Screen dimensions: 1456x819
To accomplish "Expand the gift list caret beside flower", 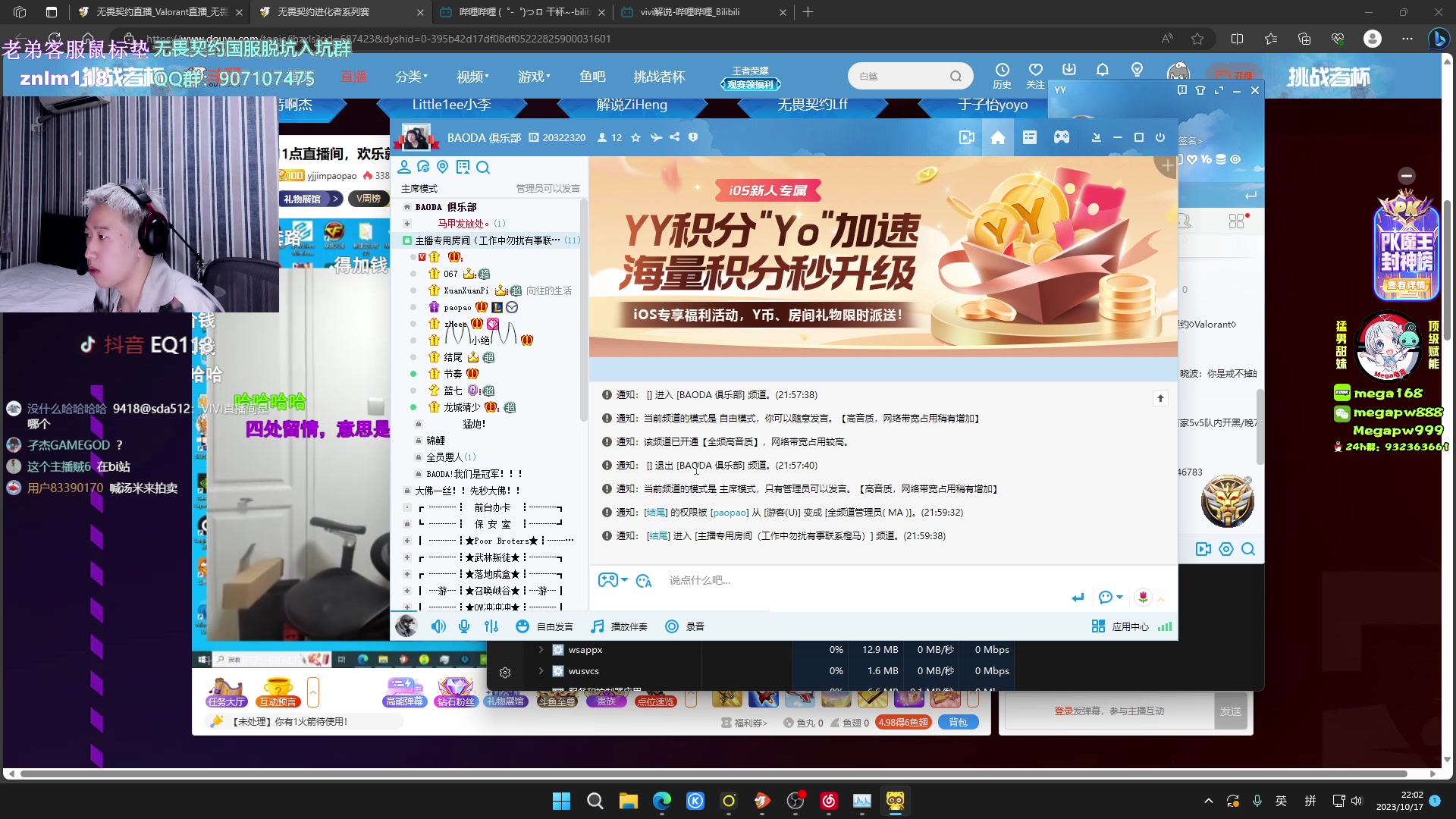I will [x=1161, y=599].
